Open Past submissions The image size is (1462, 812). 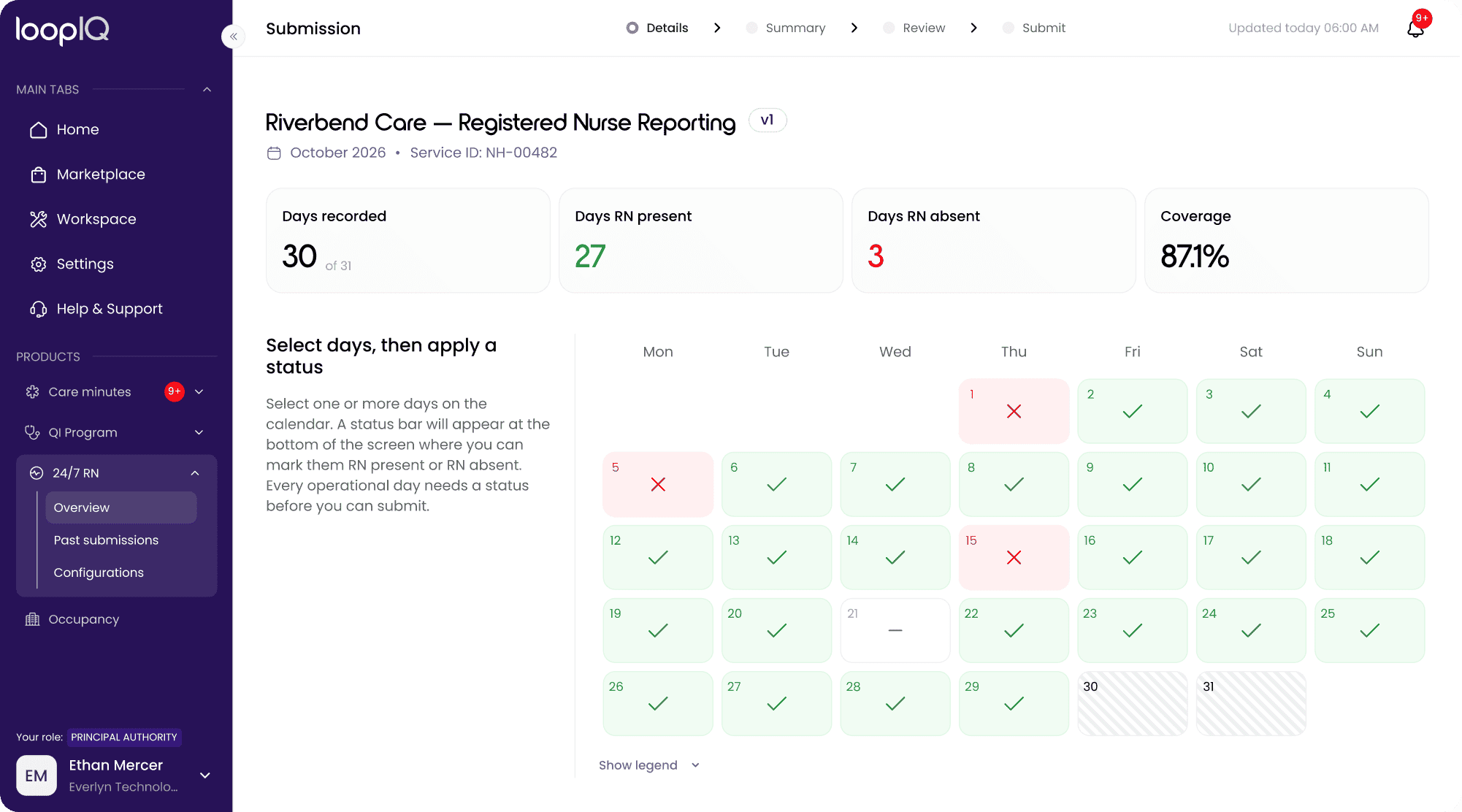click(106, 540)
